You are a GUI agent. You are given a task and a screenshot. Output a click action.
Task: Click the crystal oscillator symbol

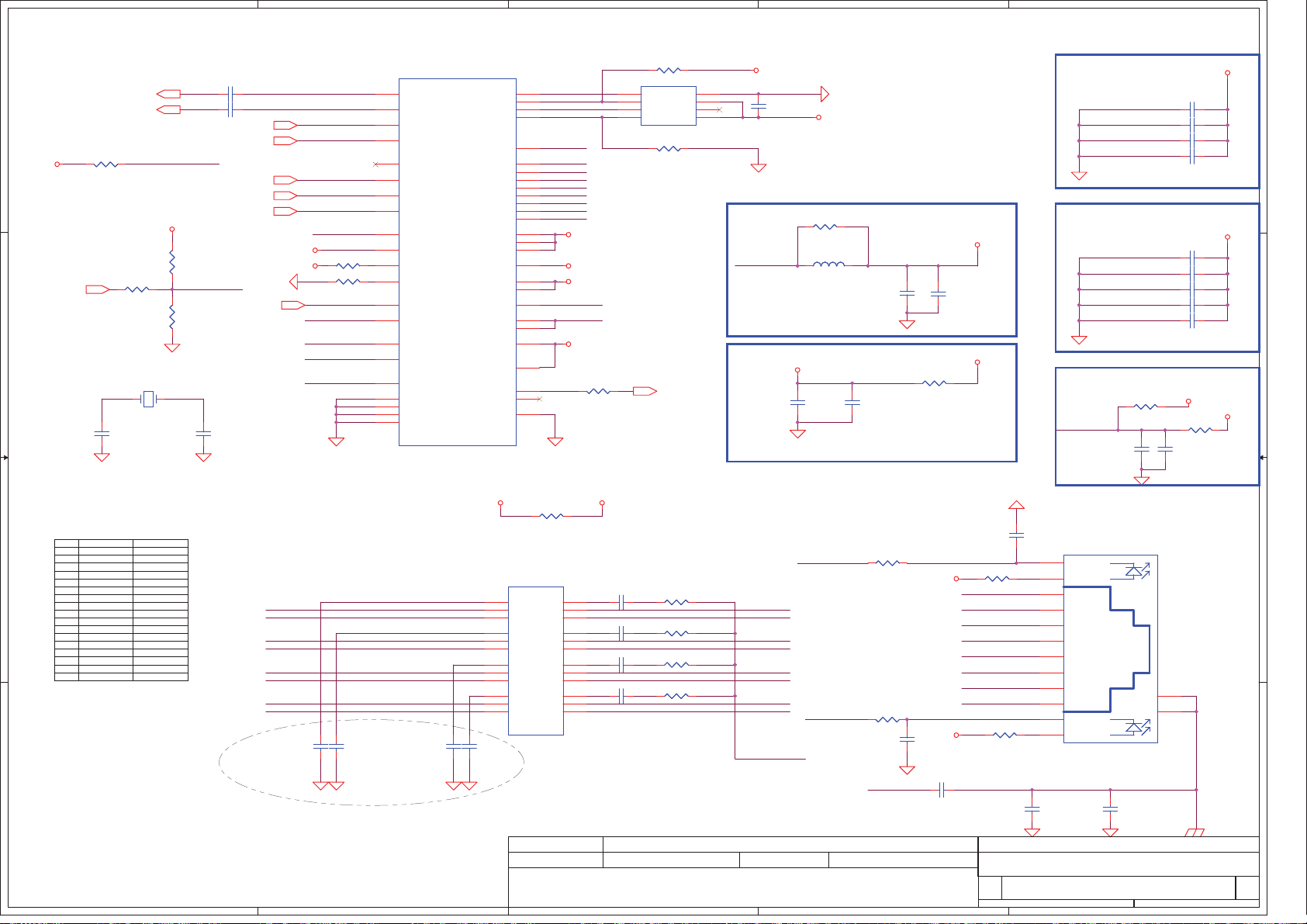149,400
